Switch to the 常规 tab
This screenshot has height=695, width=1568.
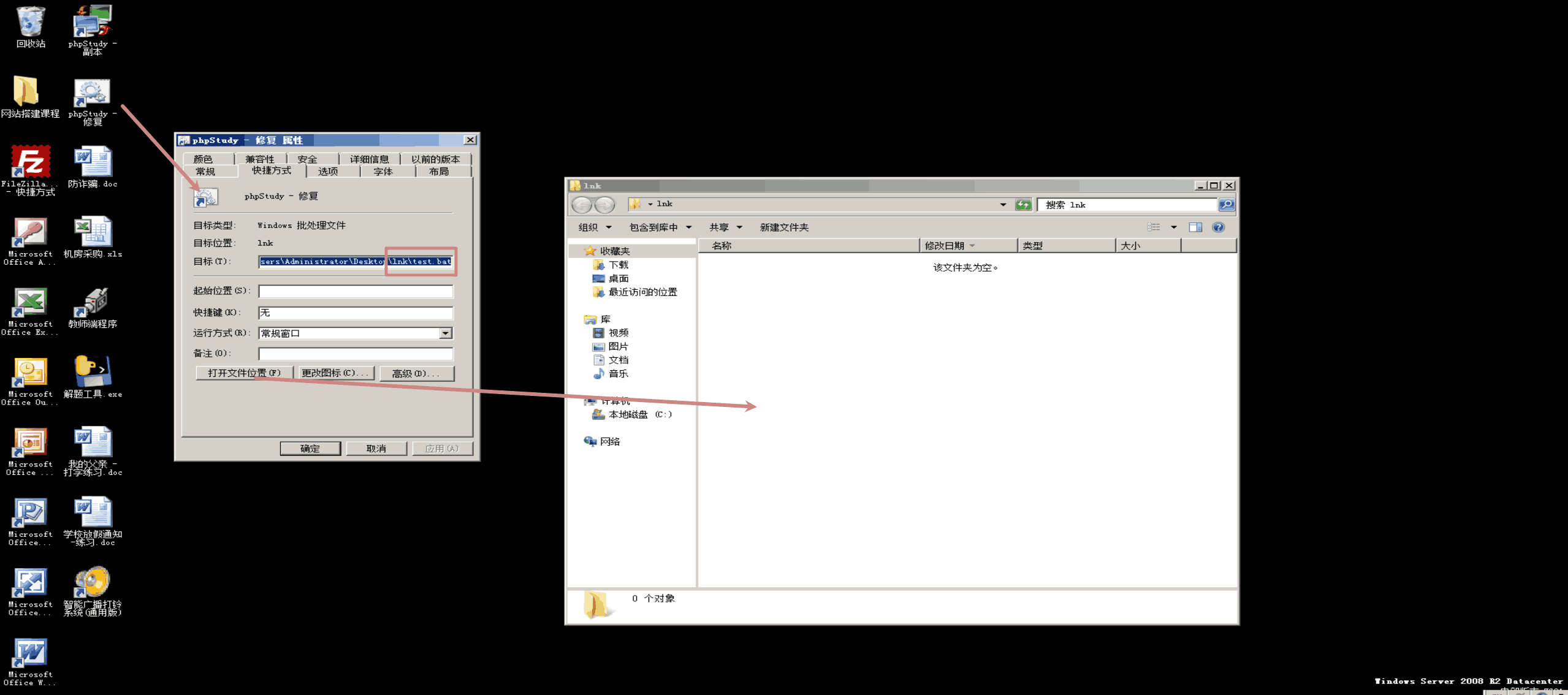pos(205,172)
